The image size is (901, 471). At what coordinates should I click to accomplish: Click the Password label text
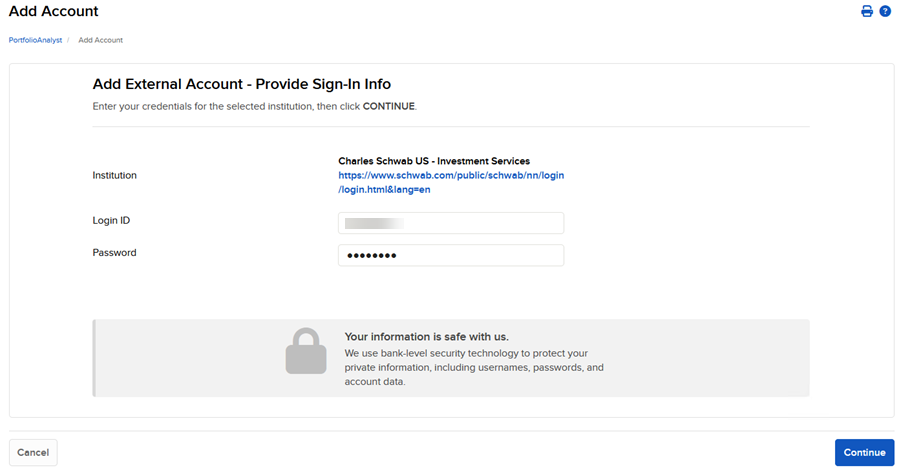click(115, 253)
